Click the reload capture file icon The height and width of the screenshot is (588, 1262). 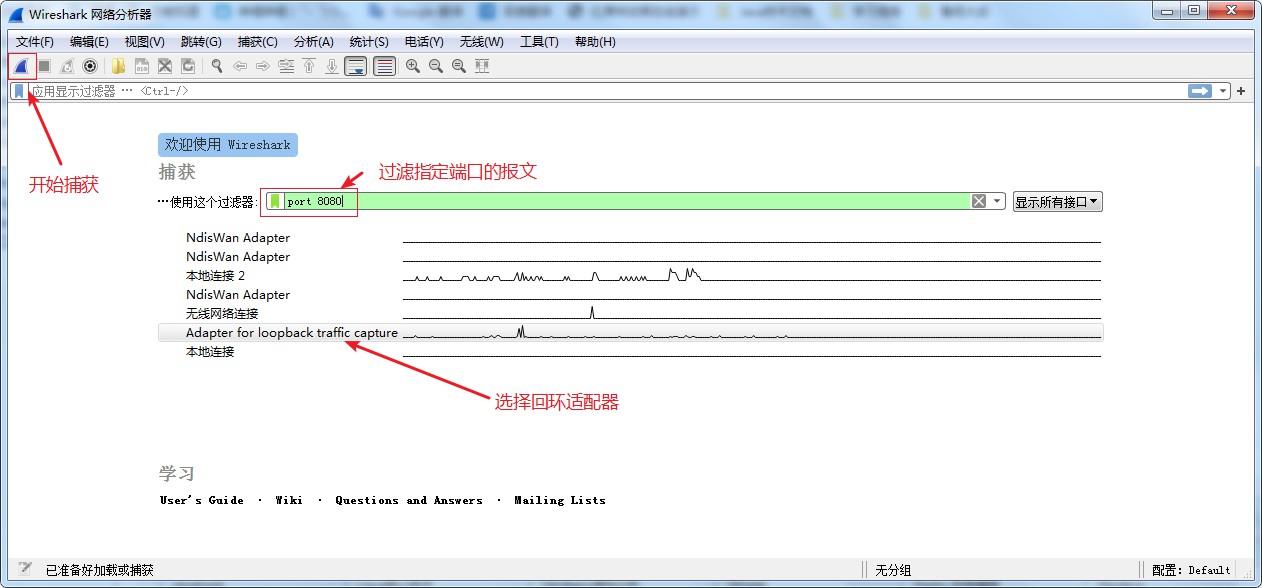pyautogui.click(x=188, y=66)
